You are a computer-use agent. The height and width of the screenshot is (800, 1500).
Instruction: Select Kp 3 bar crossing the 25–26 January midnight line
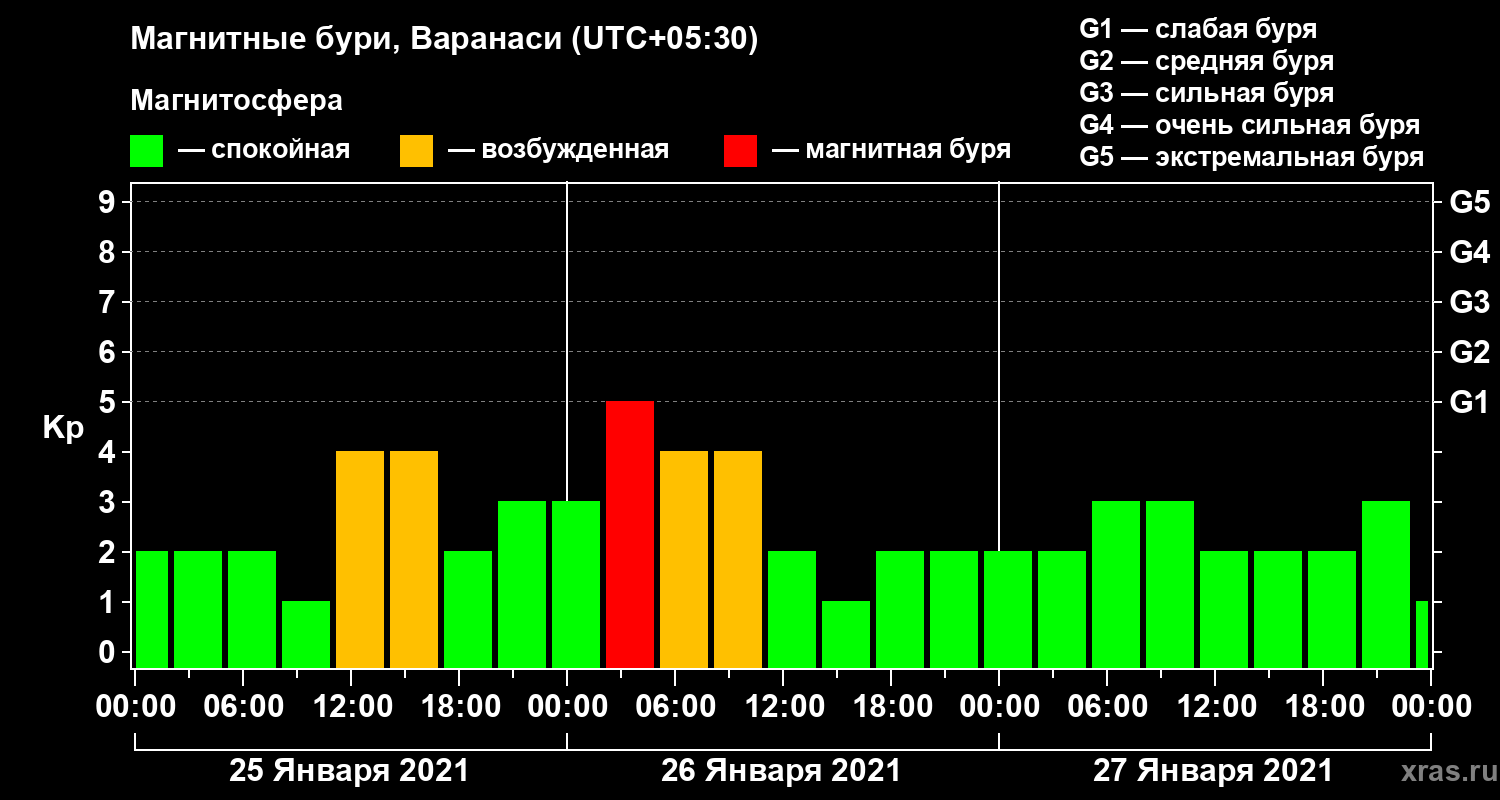tap(576, 584)
